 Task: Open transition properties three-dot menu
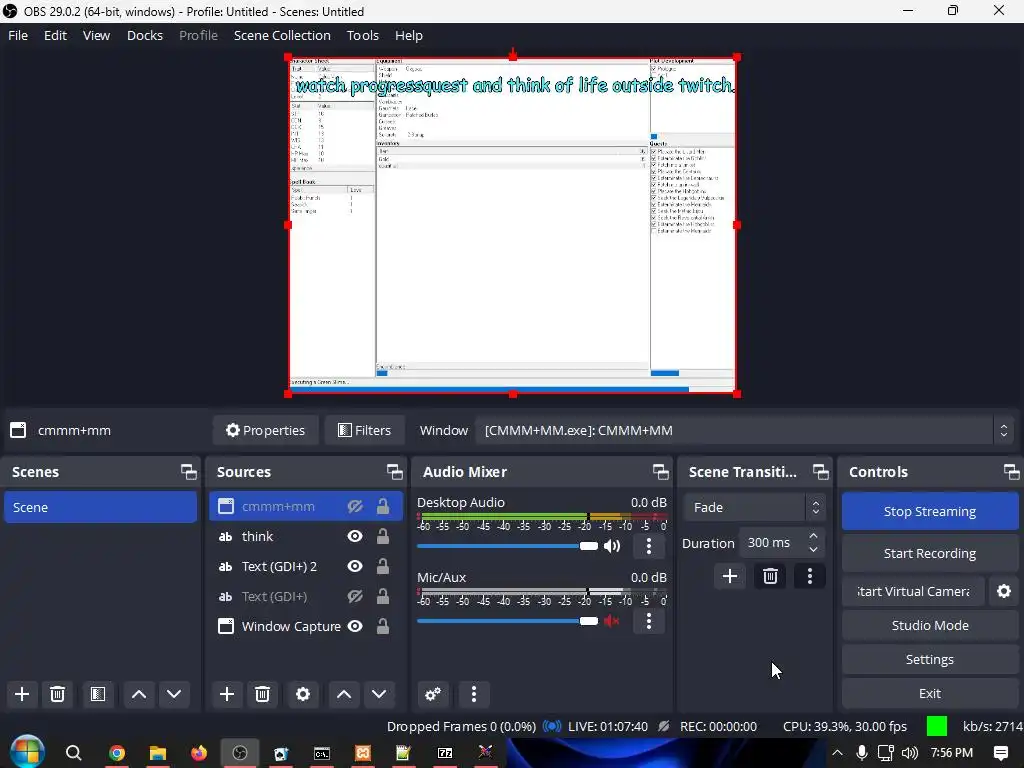810,576
